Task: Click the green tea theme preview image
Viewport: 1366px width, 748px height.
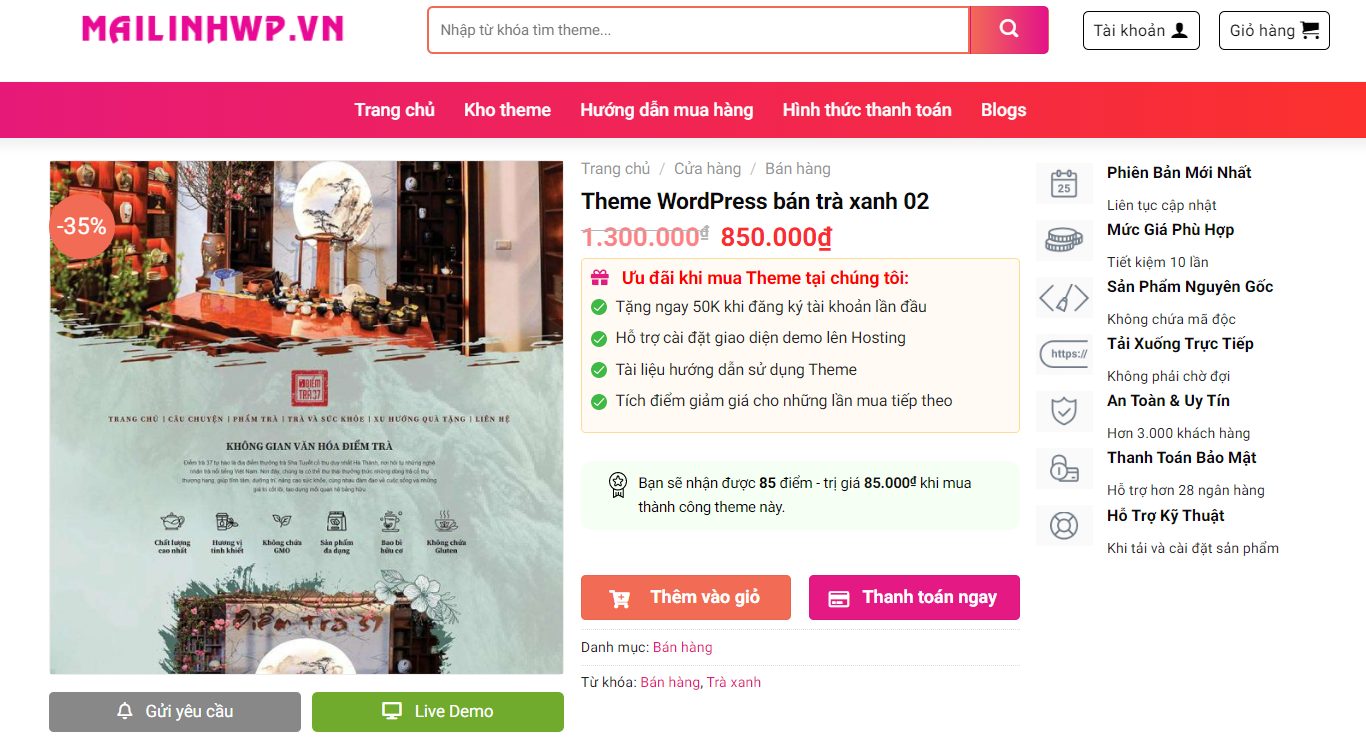Action: pyautogui.click(x=306, y=418)
